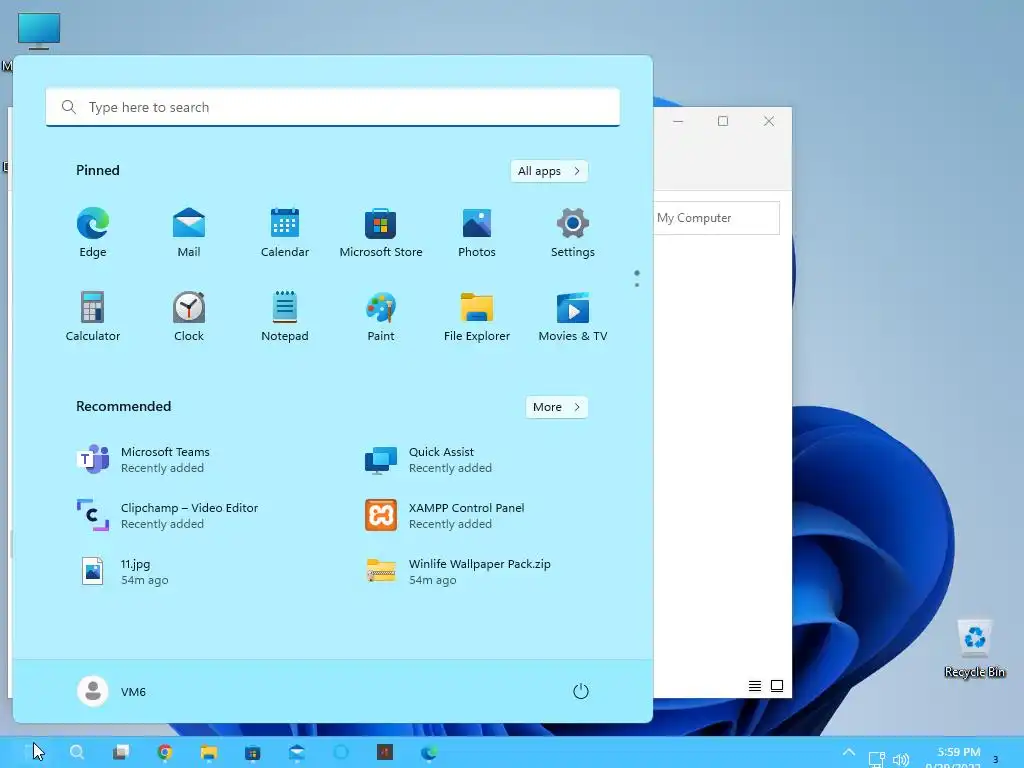This screenshot has width=1024, height=768.
Task: Launch Notepad from pinned apps
Action: (x=285, y=317)
